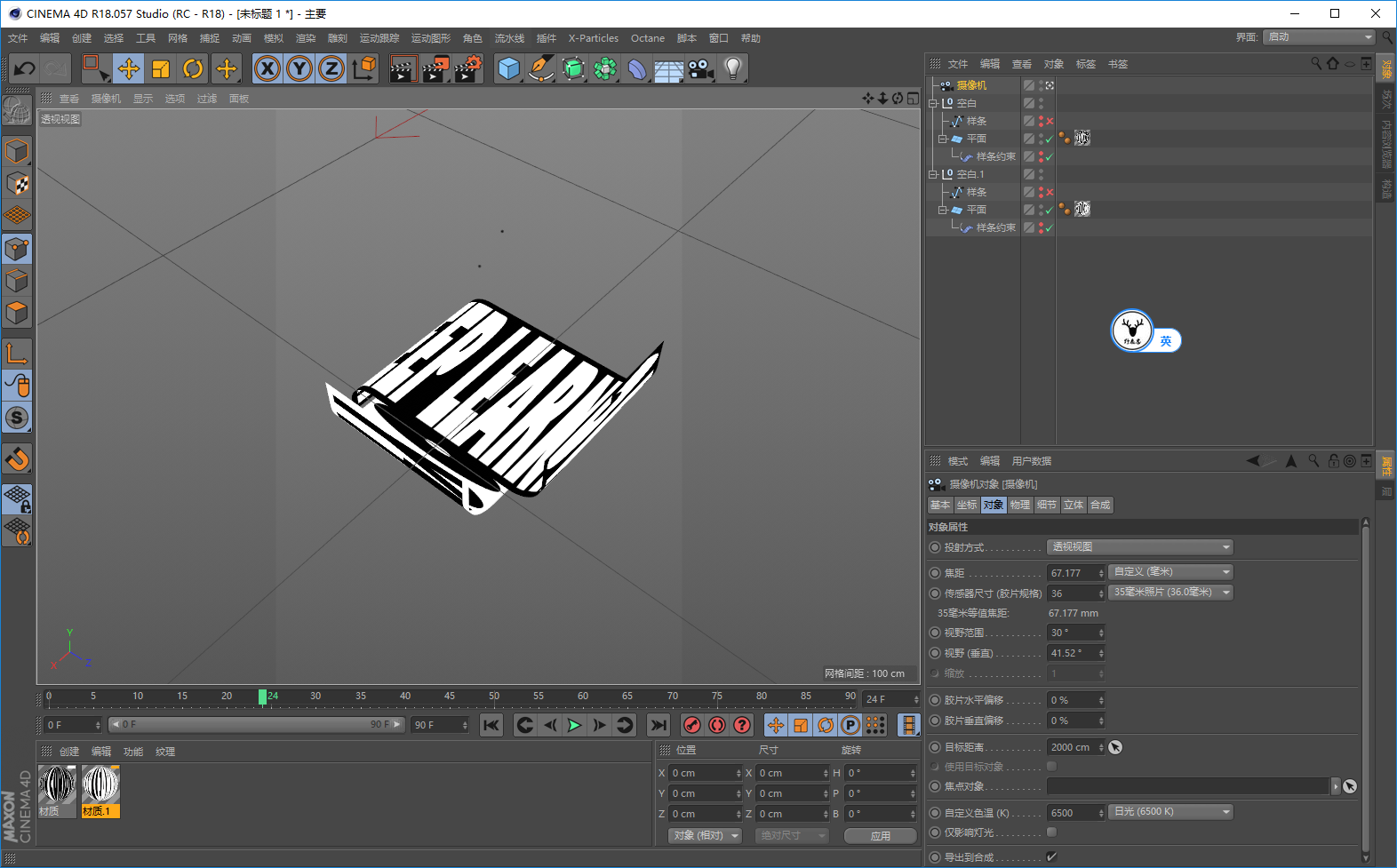This screenshot has width=1397, height=868.
Task: Click the 目标距离 picker arrow button
Action: 1115,747
